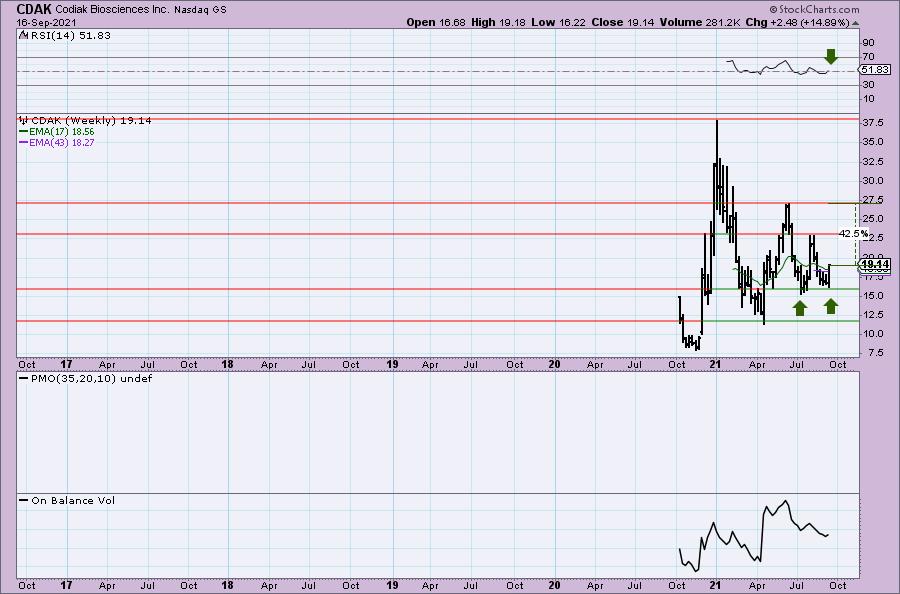This screenshot has height=594, width=900.
Task: Click the 37.5 price axis label
Action: [x=872, y=123]
